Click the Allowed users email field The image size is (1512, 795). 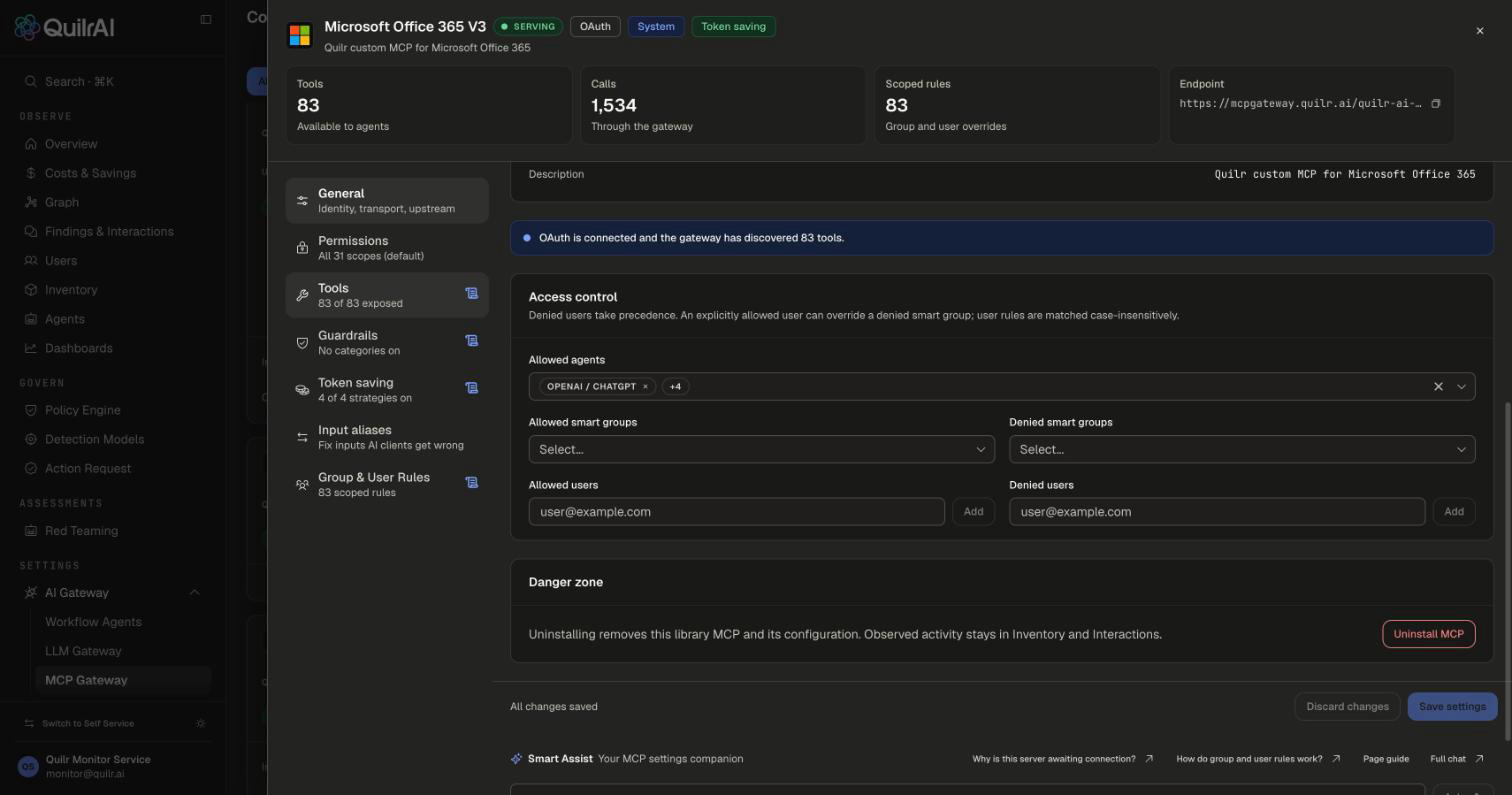(x=737, y=512)
